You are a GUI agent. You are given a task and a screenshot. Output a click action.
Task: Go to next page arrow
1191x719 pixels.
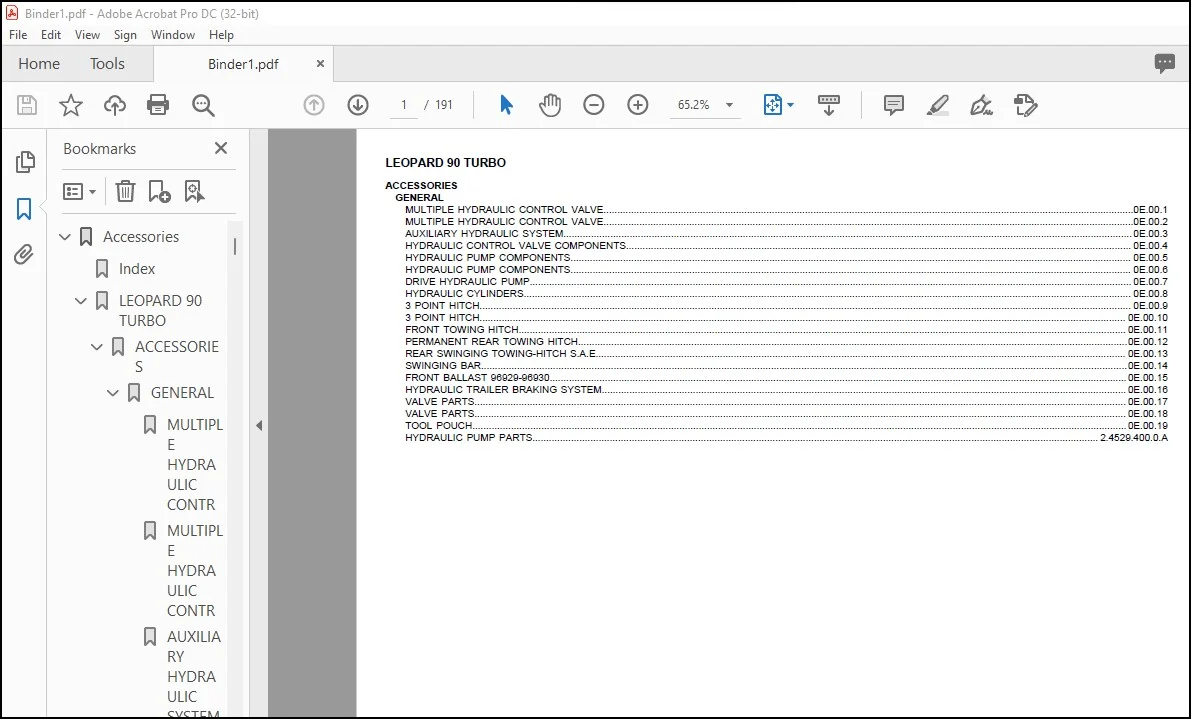(358, 105)
